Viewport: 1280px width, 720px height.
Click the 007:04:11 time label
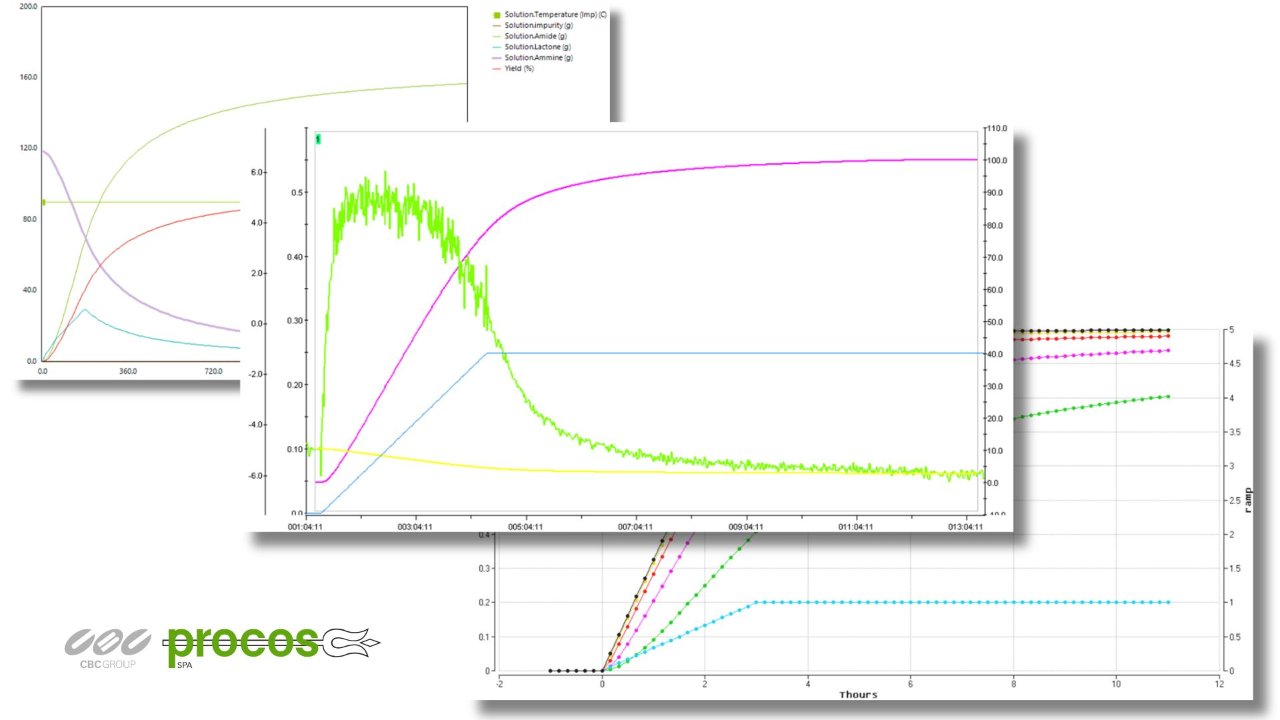point(636,526)
